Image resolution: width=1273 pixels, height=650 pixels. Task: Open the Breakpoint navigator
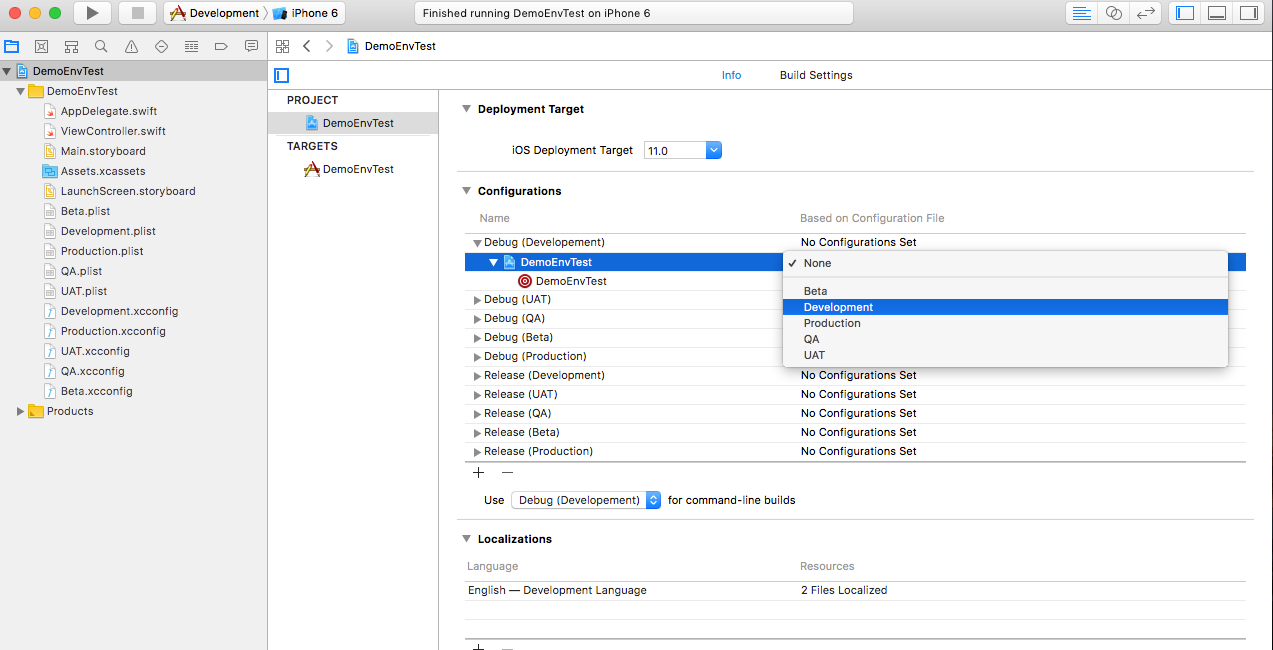point(221,46)
